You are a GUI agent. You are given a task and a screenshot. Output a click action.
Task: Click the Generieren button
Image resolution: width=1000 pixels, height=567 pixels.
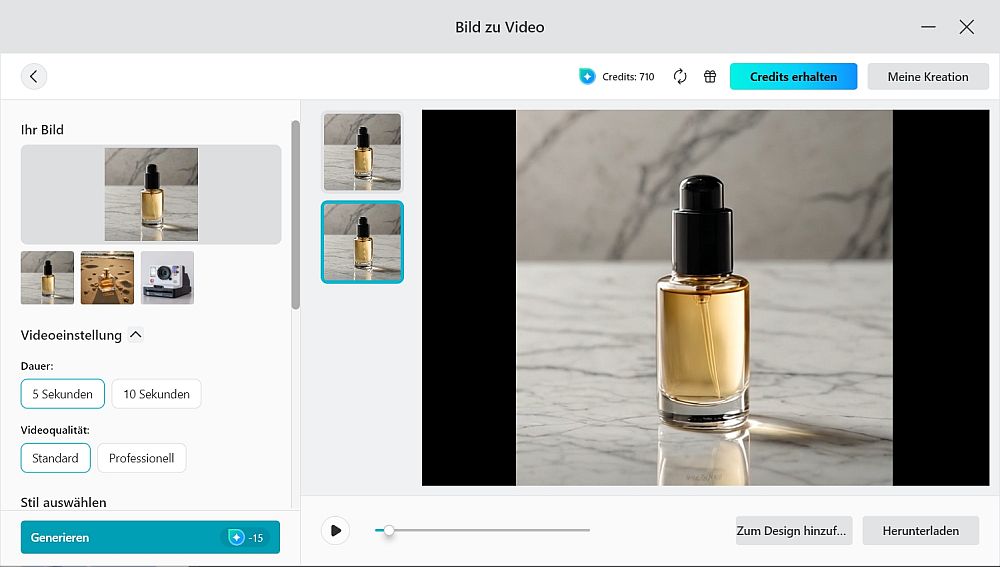[151, 537]
